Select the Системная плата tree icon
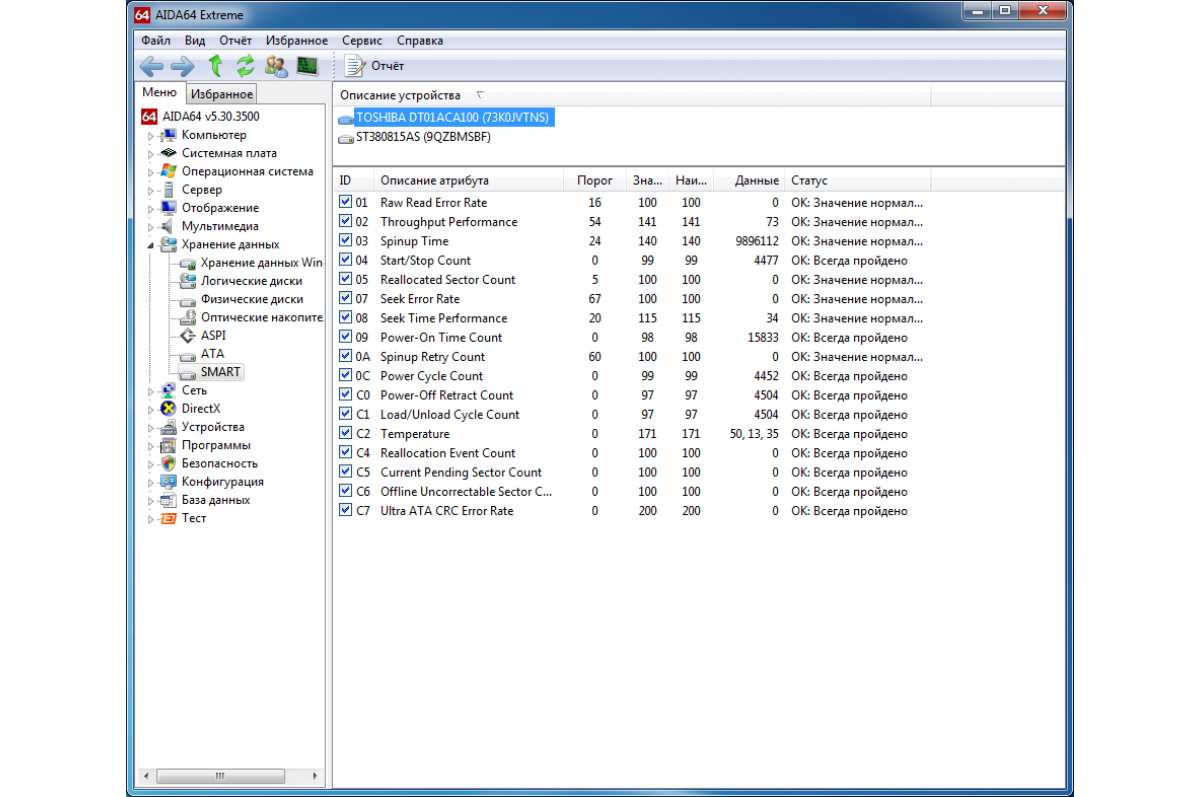Viewport: 1200px width, 797px height. point(169,153)
